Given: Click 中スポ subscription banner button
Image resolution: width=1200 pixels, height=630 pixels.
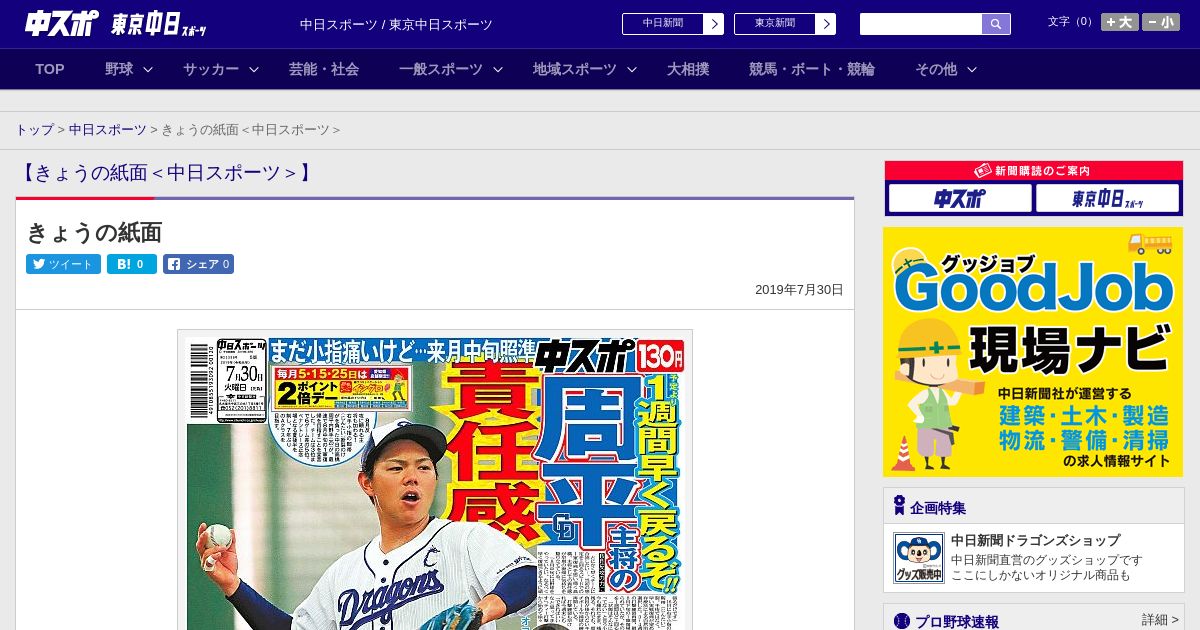Looking at the screenshot, I should pos(960,198).
